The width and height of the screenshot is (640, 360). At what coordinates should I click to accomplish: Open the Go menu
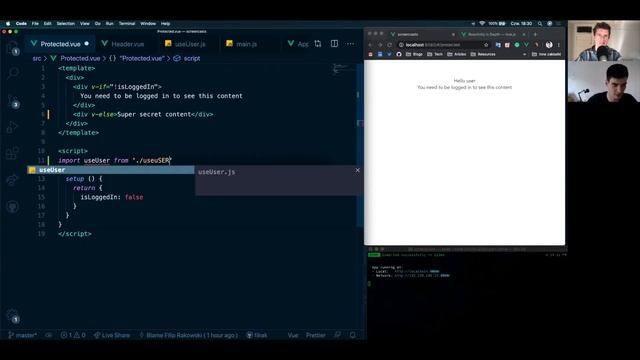pyautogui.click(x=98, y=24)
